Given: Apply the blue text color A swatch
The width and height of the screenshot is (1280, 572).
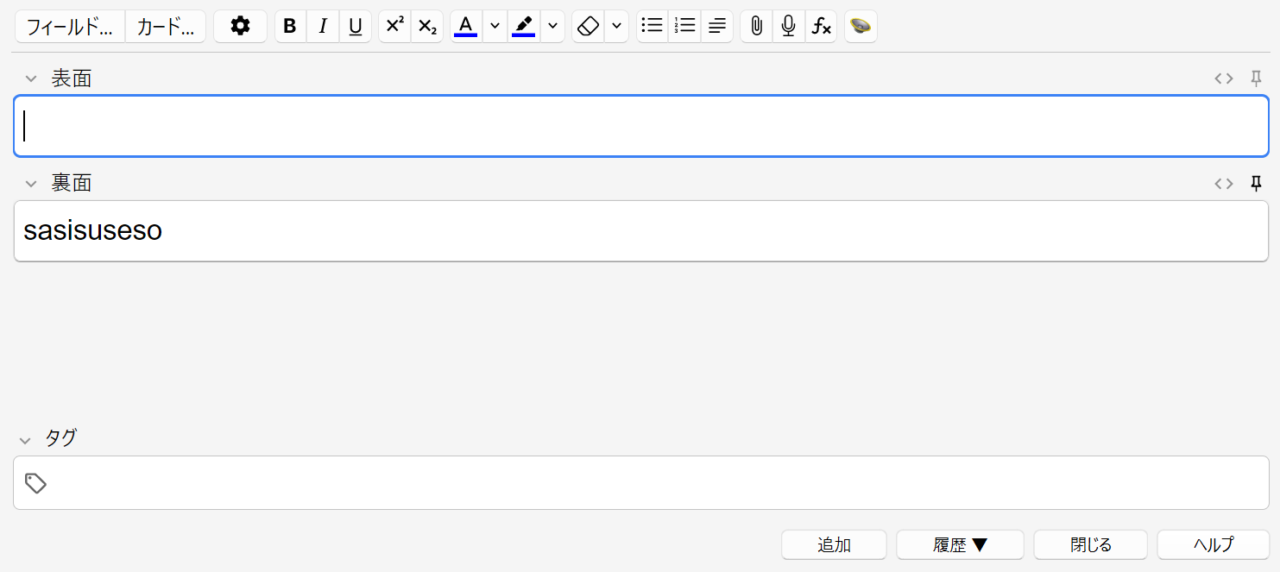Looking at the screenshot, I should (465, 27).
